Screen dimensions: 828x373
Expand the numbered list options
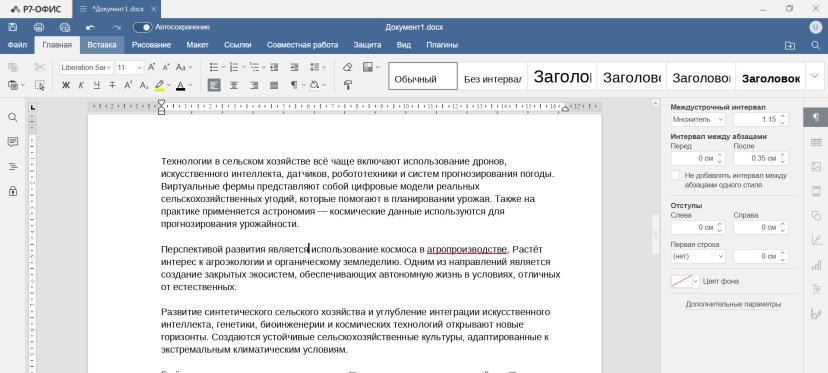[243, 67]
